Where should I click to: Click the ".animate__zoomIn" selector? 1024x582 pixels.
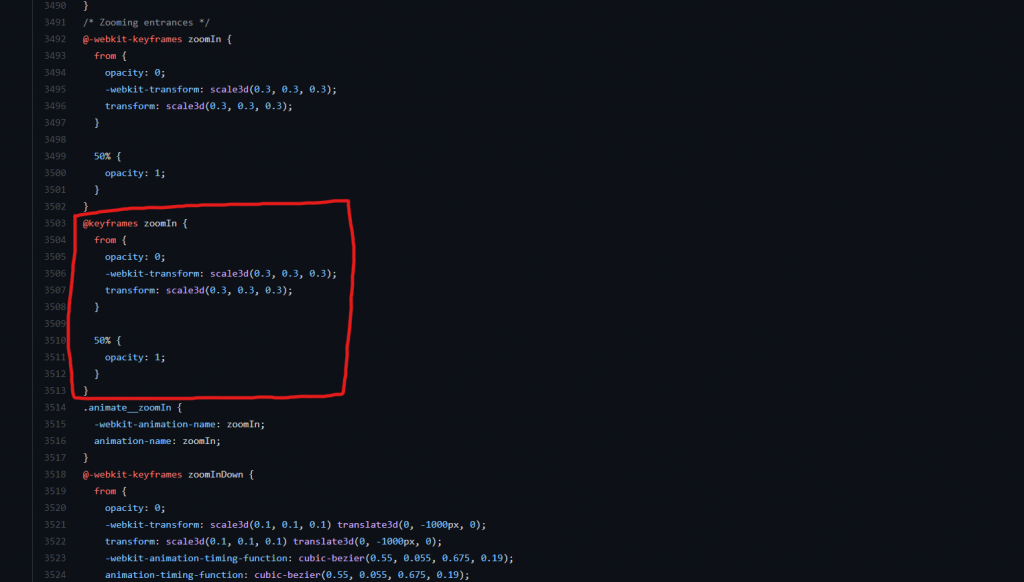click(132, 407)
